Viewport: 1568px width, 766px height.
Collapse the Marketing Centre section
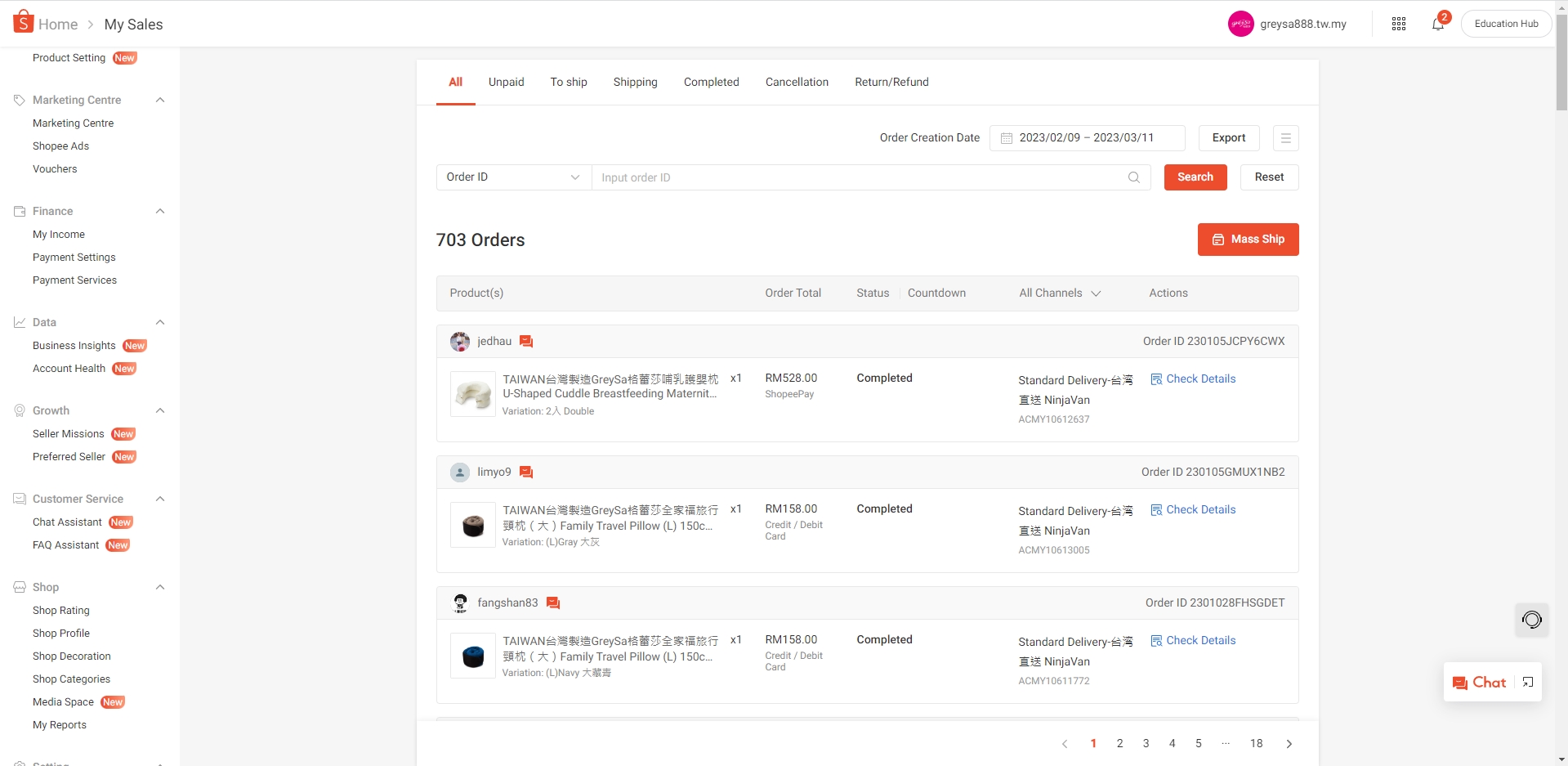click(160, 100)
